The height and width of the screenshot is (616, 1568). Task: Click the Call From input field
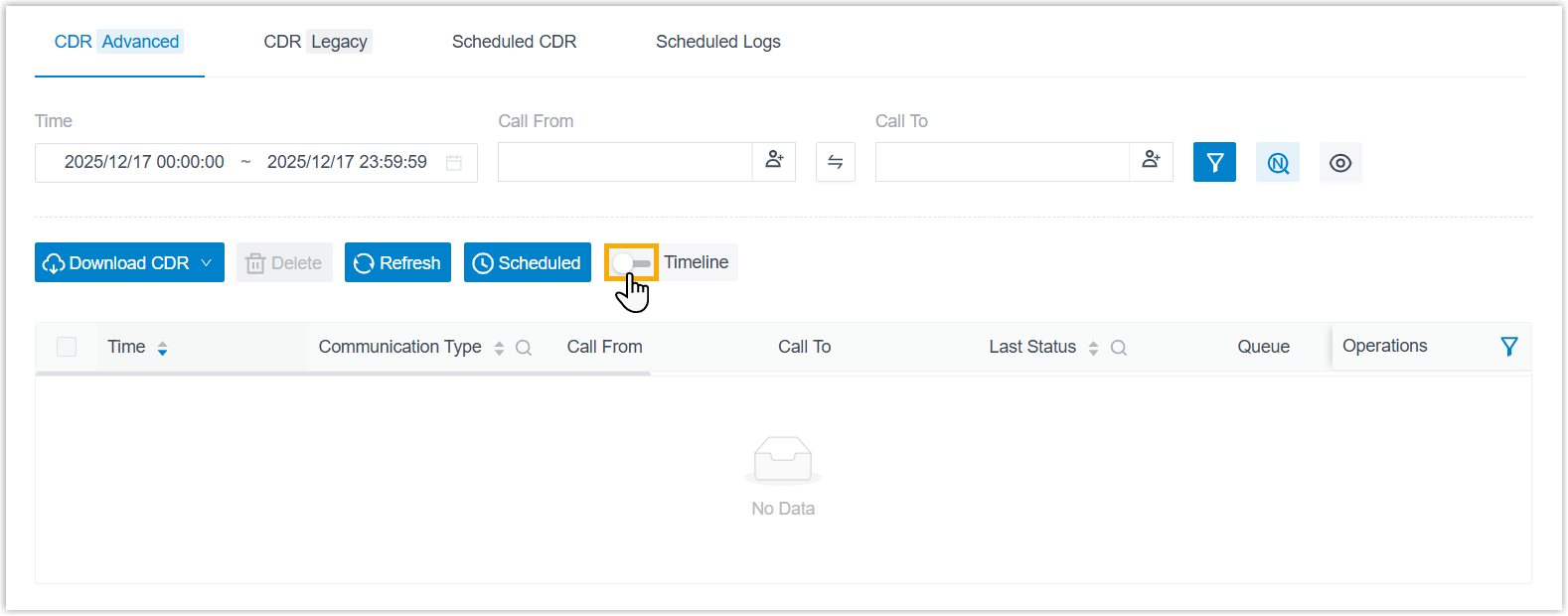[625, 162]
